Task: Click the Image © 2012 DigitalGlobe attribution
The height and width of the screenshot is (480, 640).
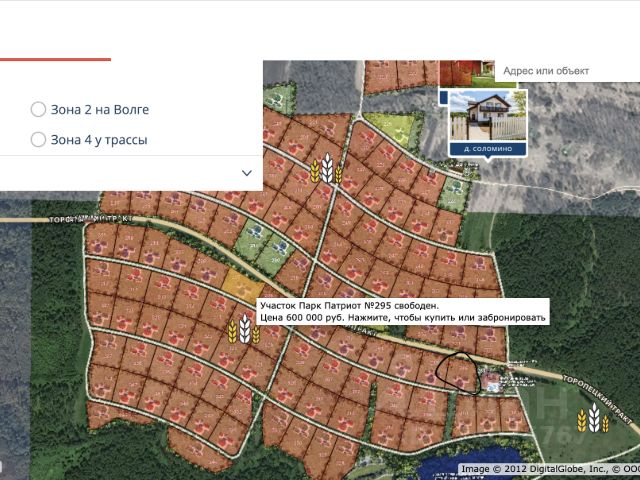Action: click(549, 469)
